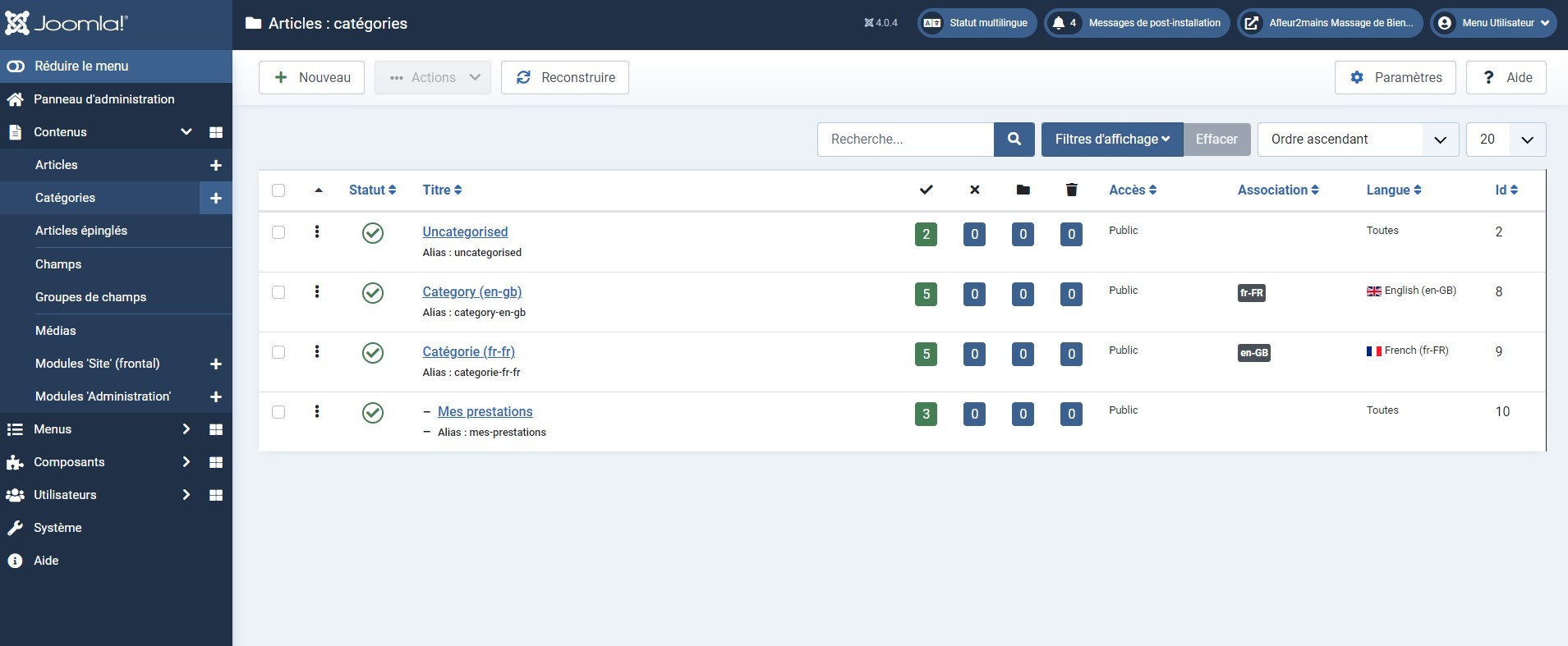Click Effacer to clear filters
Viewport: 1568px width, 646px height.
(1216, 140)
